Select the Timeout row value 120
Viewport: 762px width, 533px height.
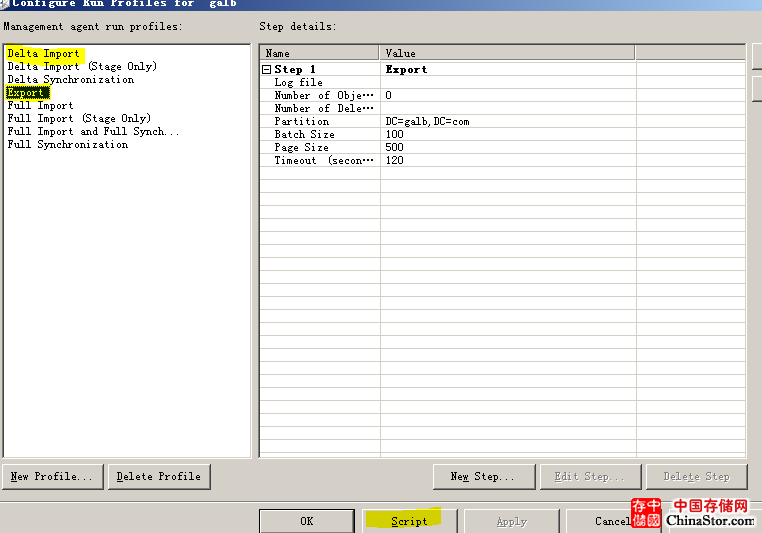(x=394, y=161)
